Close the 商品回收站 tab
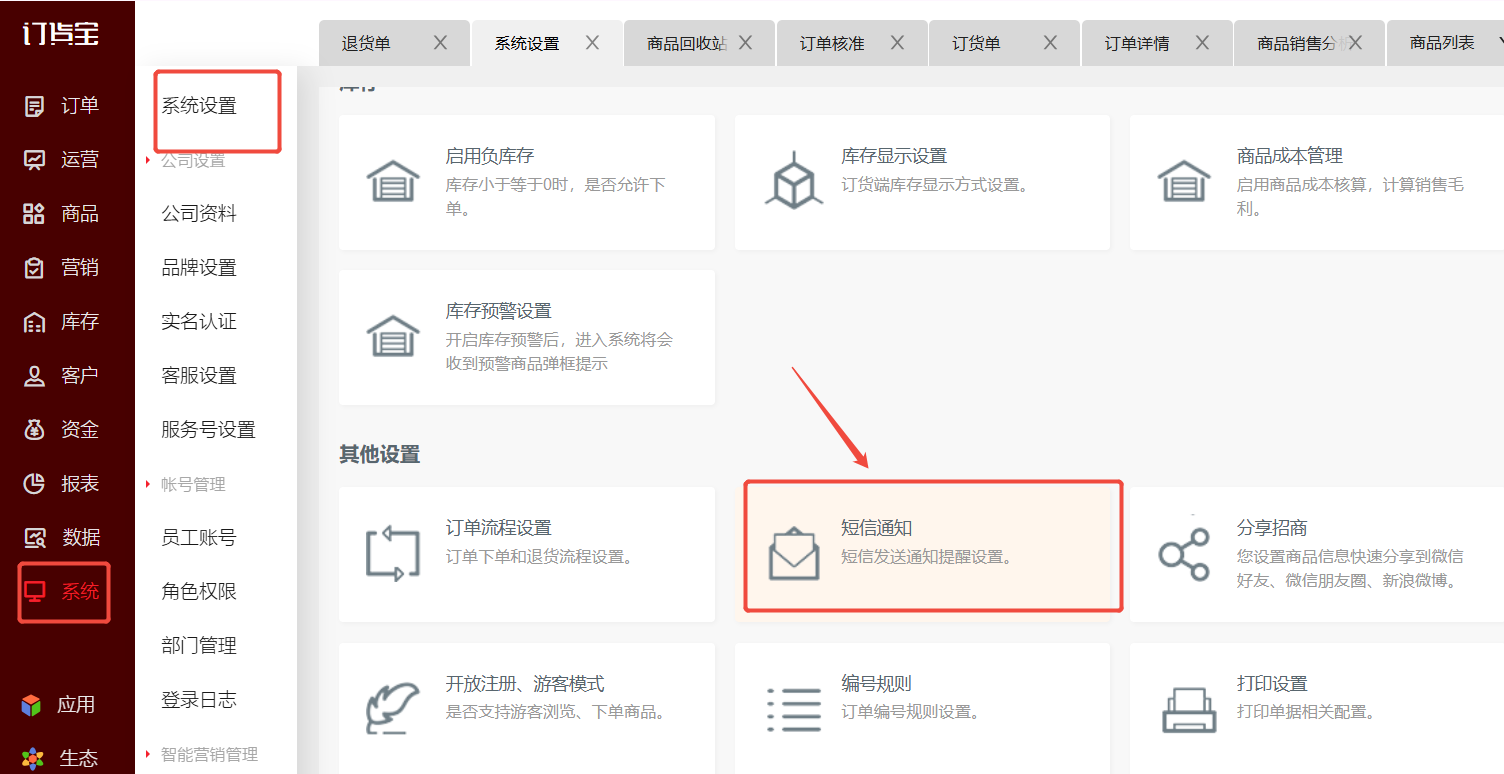Viewport: 1504px width, 774px height. (x=745, y=43)
